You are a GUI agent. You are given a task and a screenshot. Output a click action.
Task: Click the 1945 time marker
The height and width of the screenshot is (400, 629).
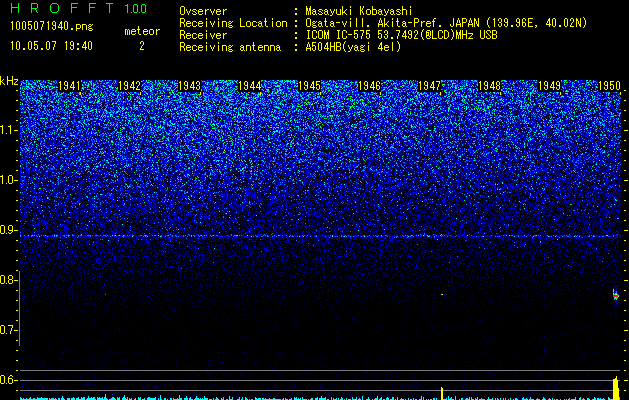pos(310,86)
